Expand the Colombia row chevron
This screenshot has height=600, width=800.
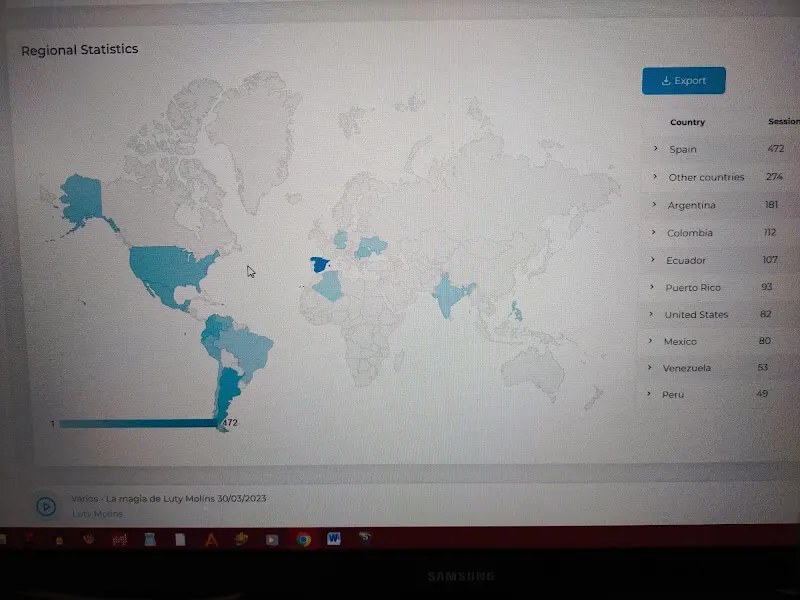(654, 232)
